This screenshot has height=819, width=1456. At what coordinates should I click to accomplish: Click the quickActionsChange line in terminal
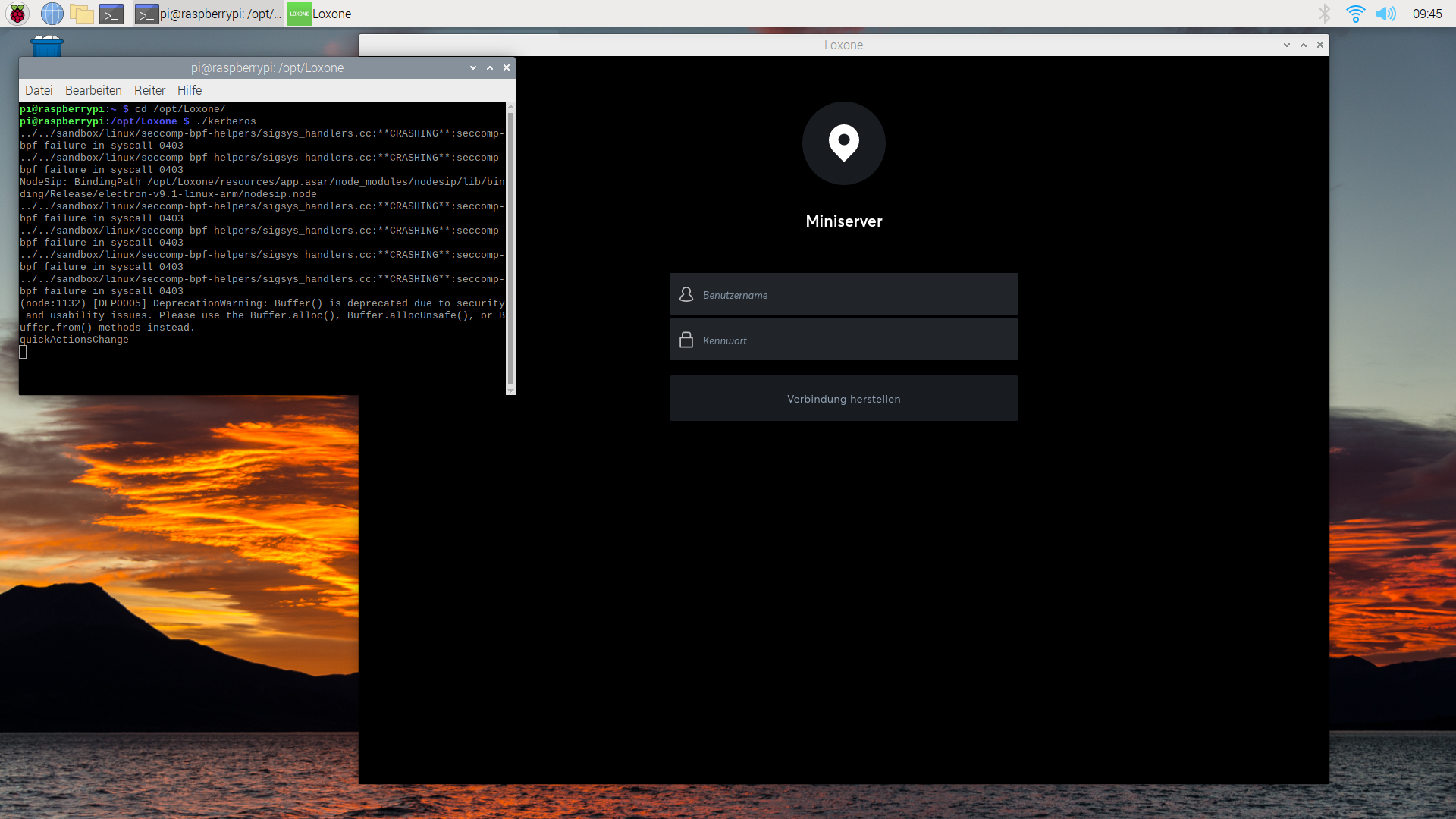[74, 340]
